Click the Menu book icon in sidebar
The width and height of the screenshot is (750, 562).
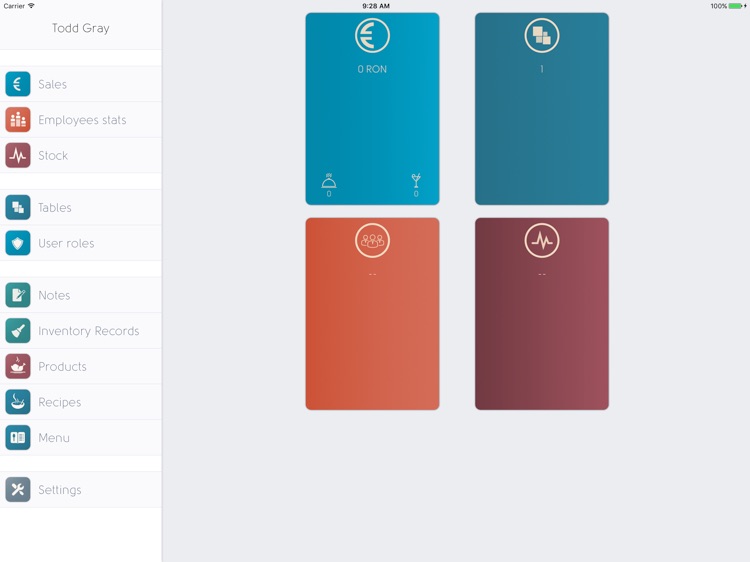(18, 438)
